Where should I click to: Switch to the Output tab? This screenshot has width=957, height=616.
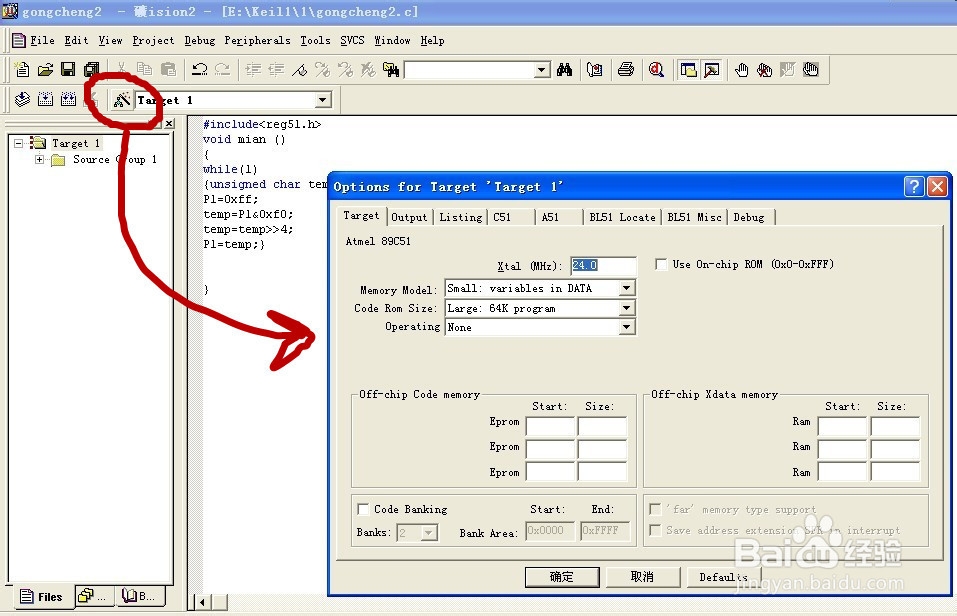(x=409, y=217)
